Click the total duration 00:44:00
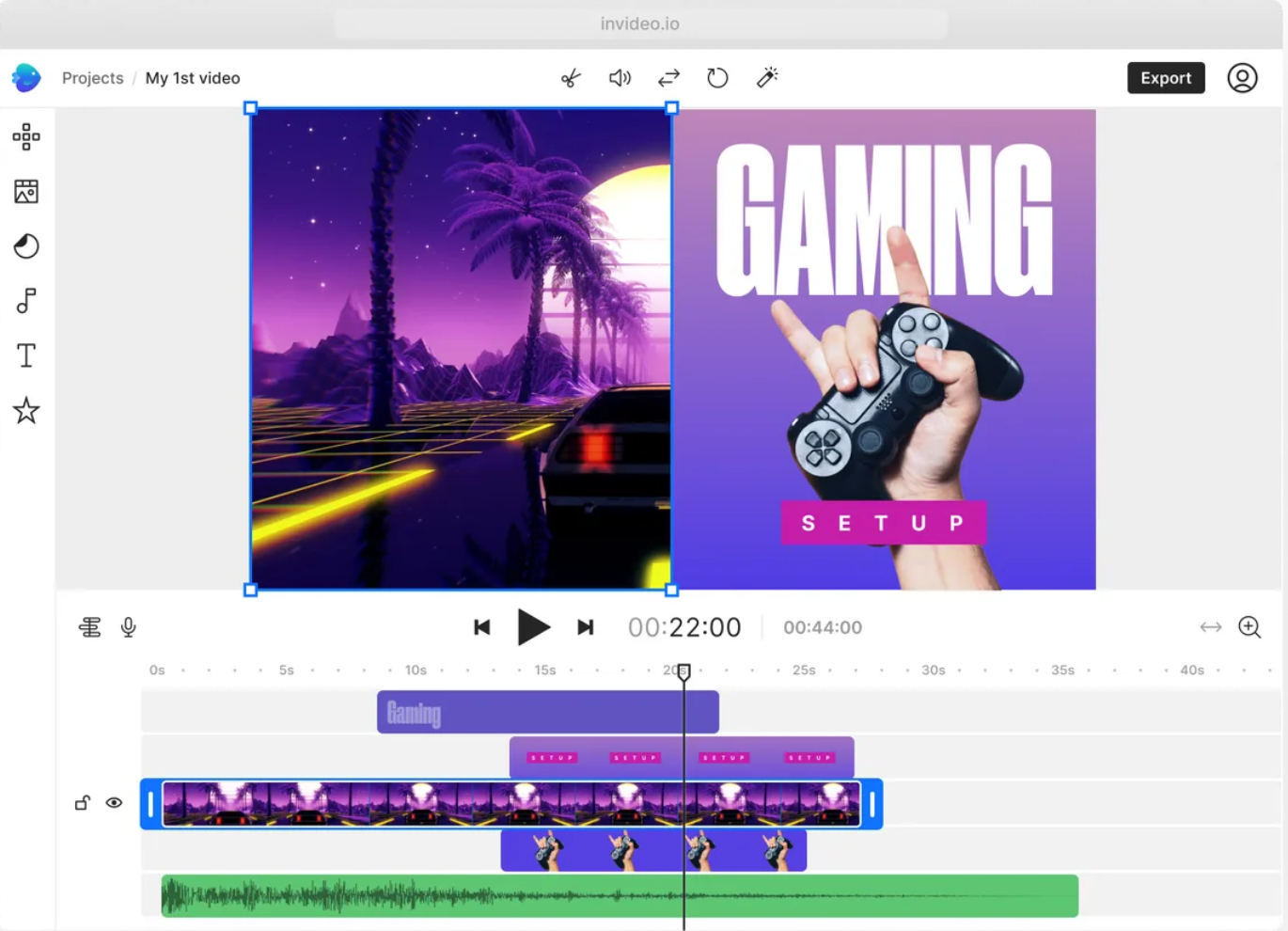Image resolution: width=1288 pixels, height=931 pixels. coord(823,627)
